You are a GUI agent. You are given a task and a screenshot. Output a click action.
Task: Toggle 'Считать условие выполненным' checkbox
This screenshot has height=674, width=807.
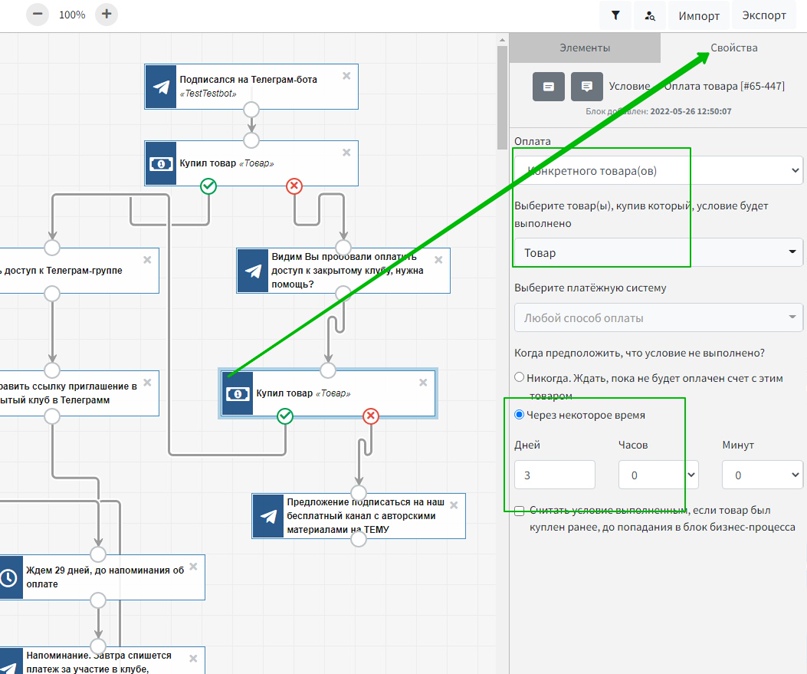tap(519, 510)
